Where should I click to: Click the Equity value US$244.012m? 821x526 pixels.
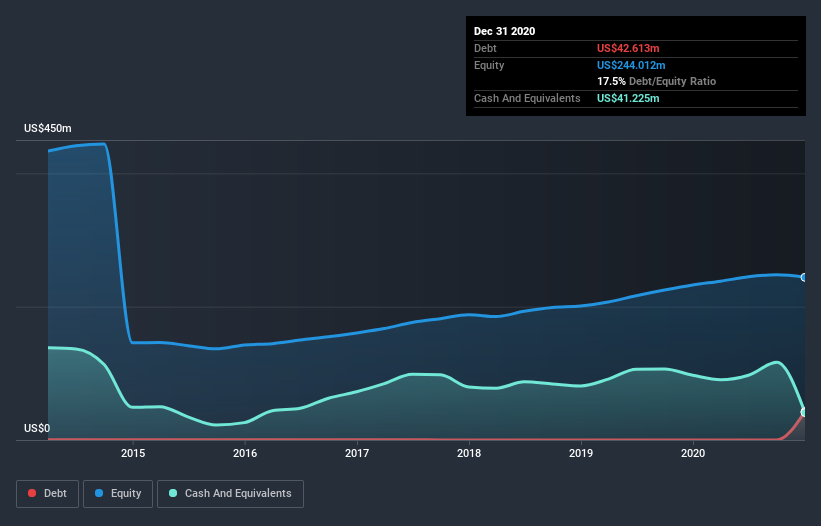[x=631, y=65]
